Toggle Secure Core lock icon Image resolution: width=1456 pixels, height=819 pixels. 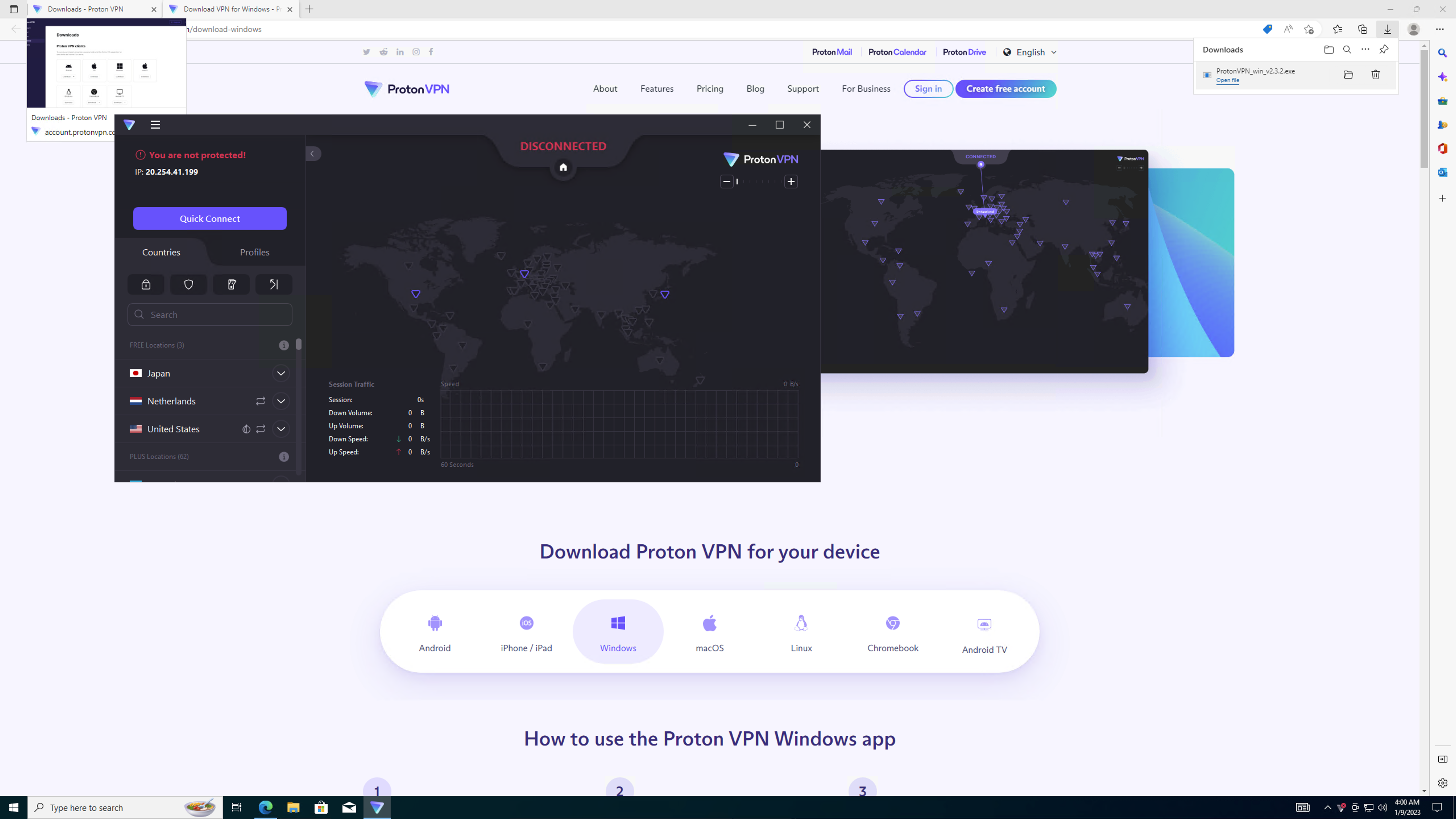(146, 284)
